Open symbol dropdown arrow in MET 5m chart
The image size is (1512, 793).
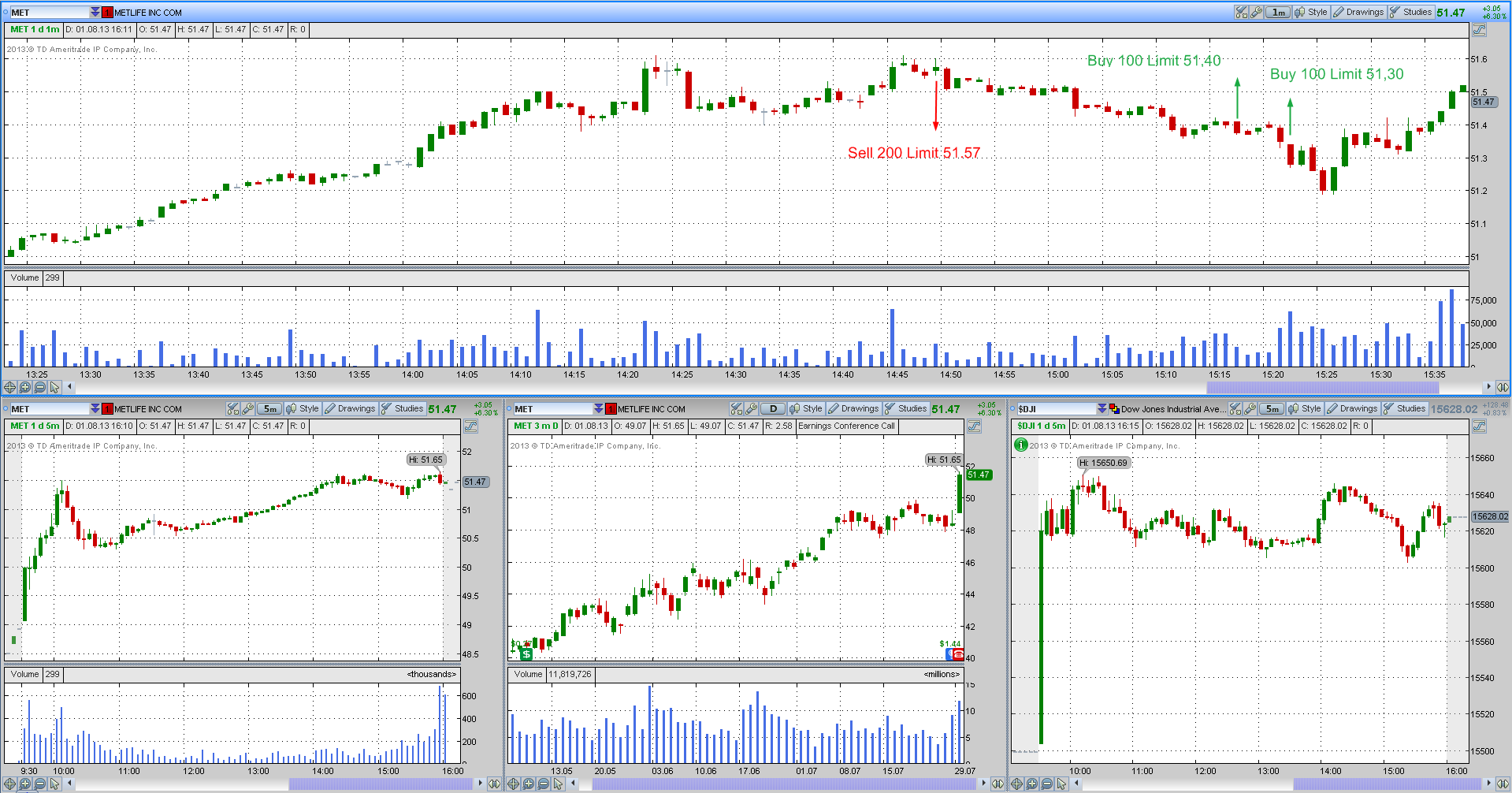[x=95, y=408]
